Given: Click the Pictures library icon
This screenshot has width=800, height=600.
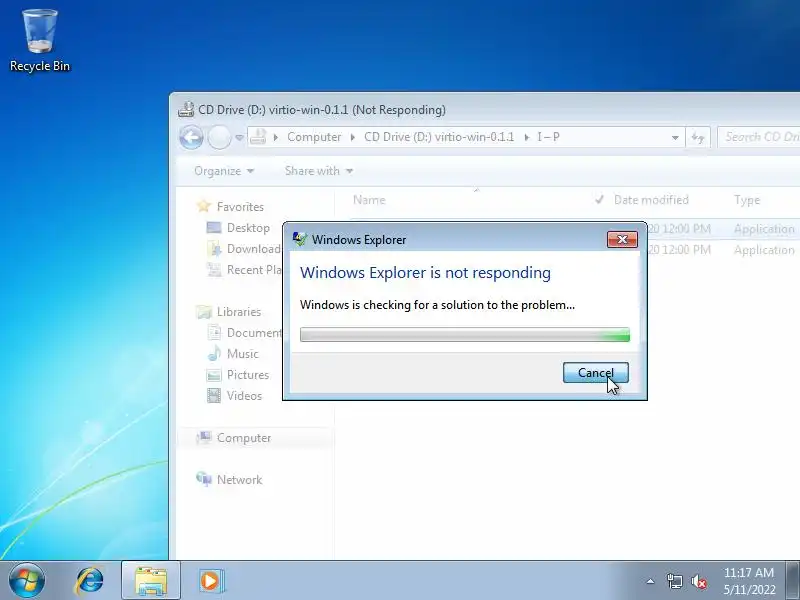Looking at the screenshot, I should 214,375.
